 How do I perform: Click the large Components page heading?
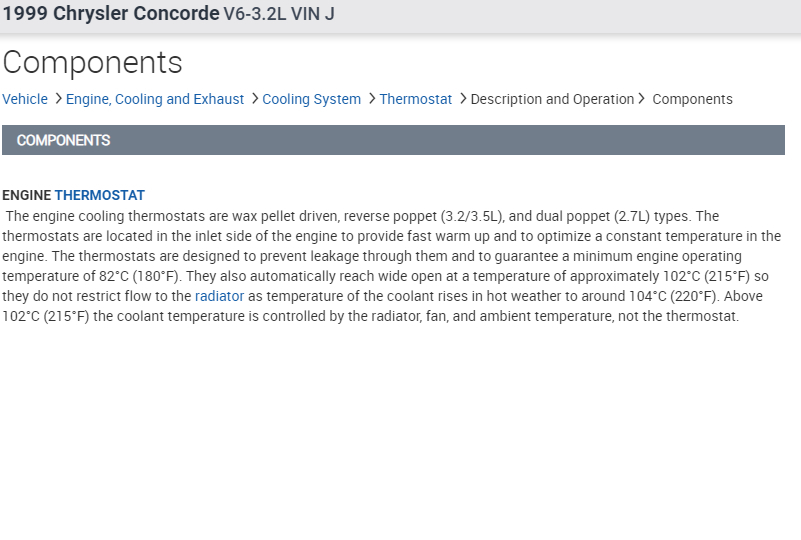tap(92, 62)
